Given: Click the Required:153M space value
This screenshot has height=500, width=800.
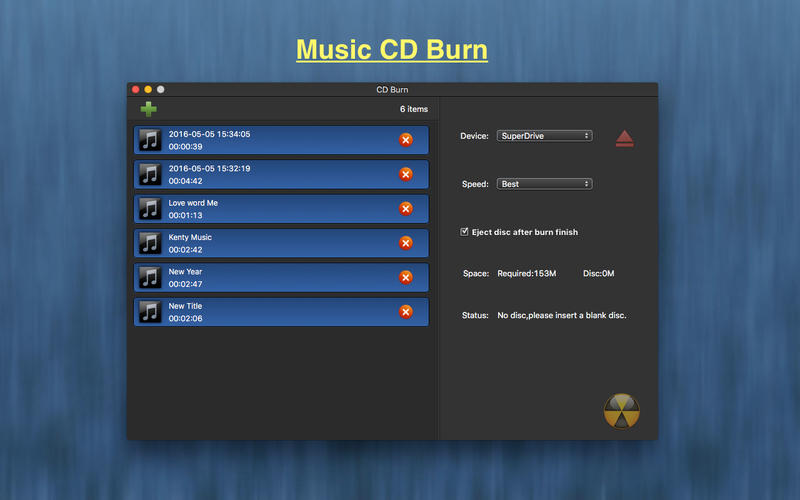Looking at the screenshot, I should 527,273.
